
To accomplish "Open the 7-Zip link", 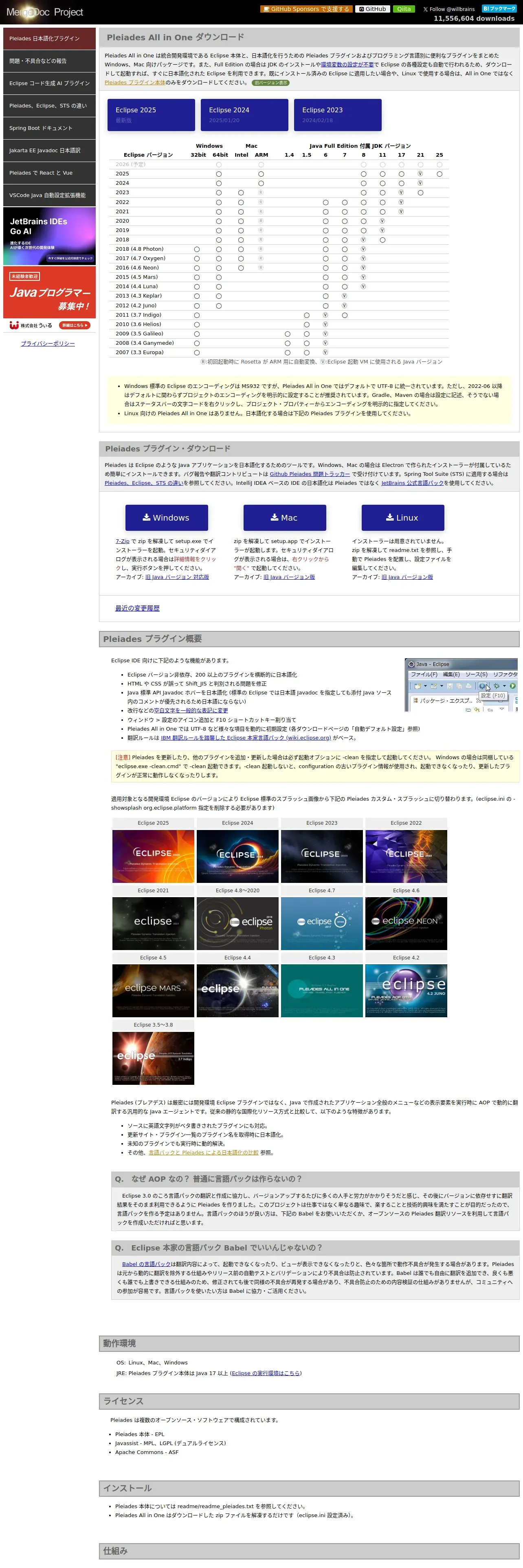I will [122, 541].
